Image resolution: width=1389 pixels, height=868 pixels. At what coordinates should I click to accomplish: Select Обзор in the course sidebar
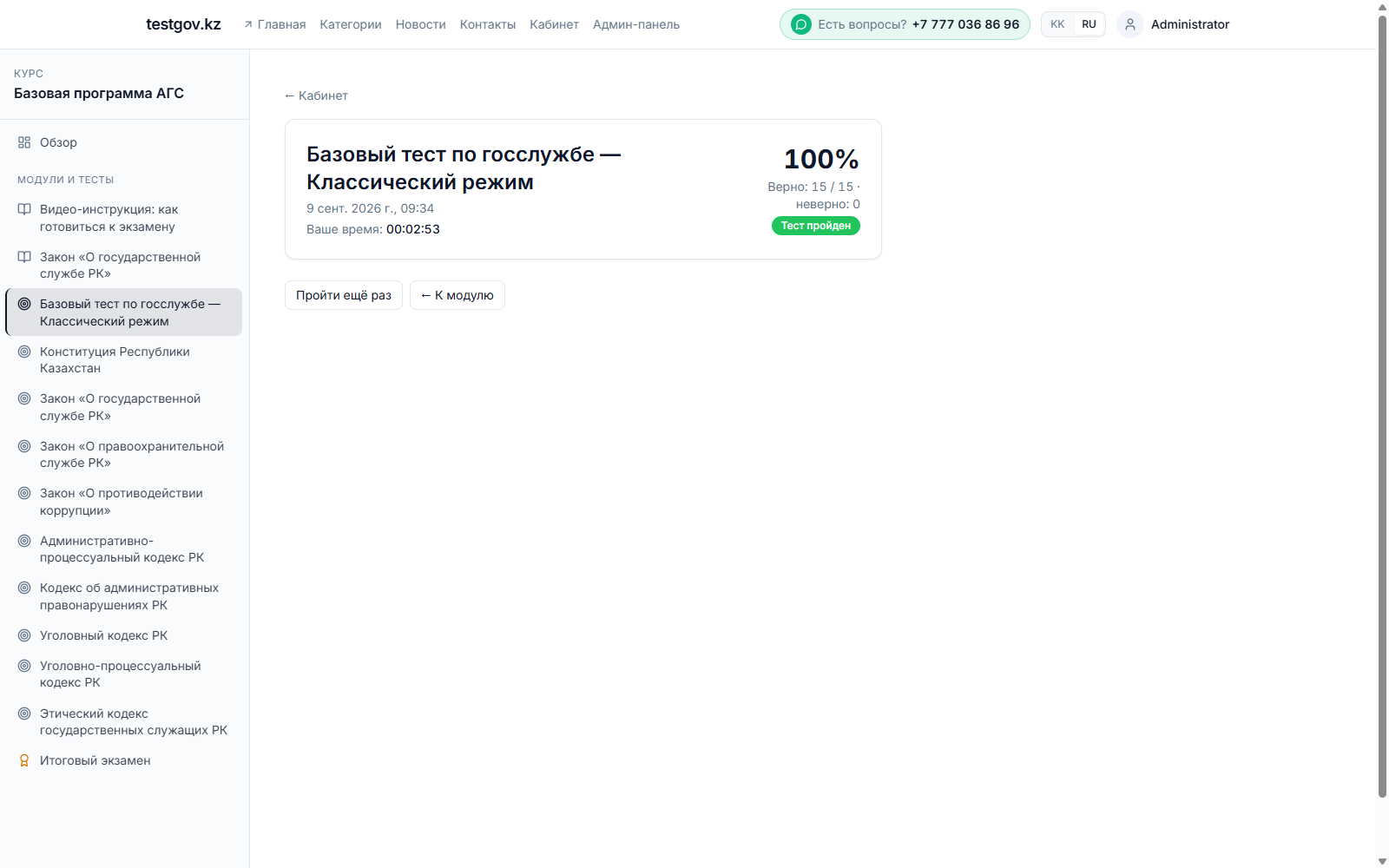coord(123,142)
